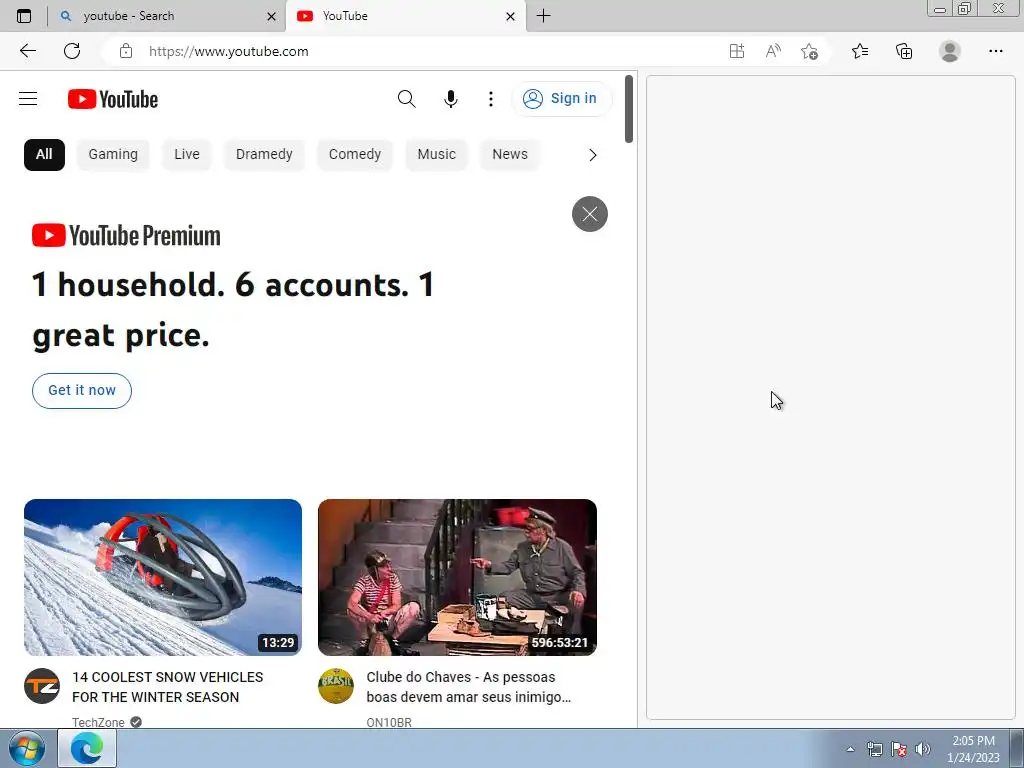
Task: Start voice search with the microphone icon
Action: (x=451, y=99)
